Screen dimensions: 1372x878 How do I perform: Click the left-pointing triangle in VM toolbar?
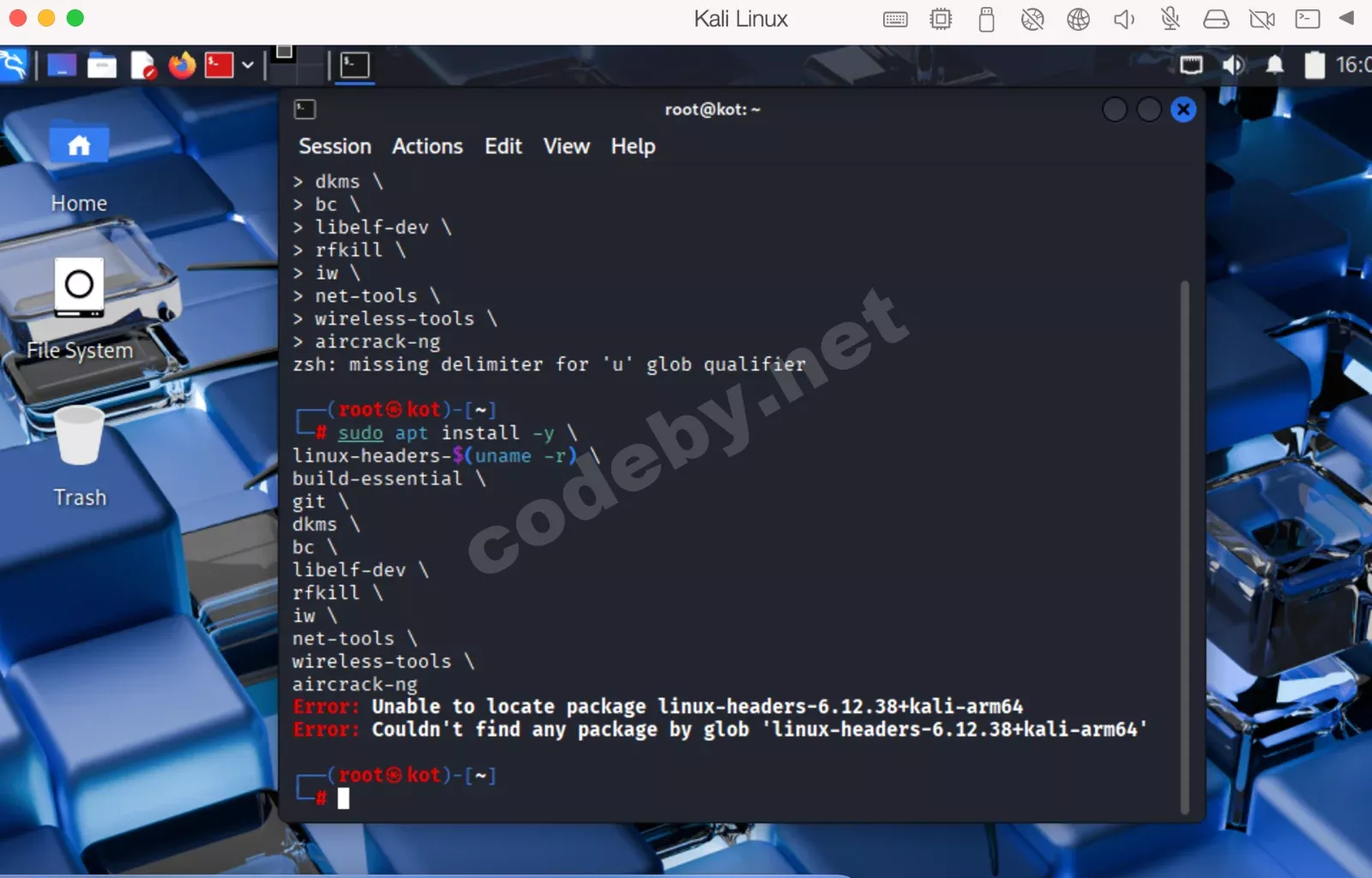(x=1346, y=18)
